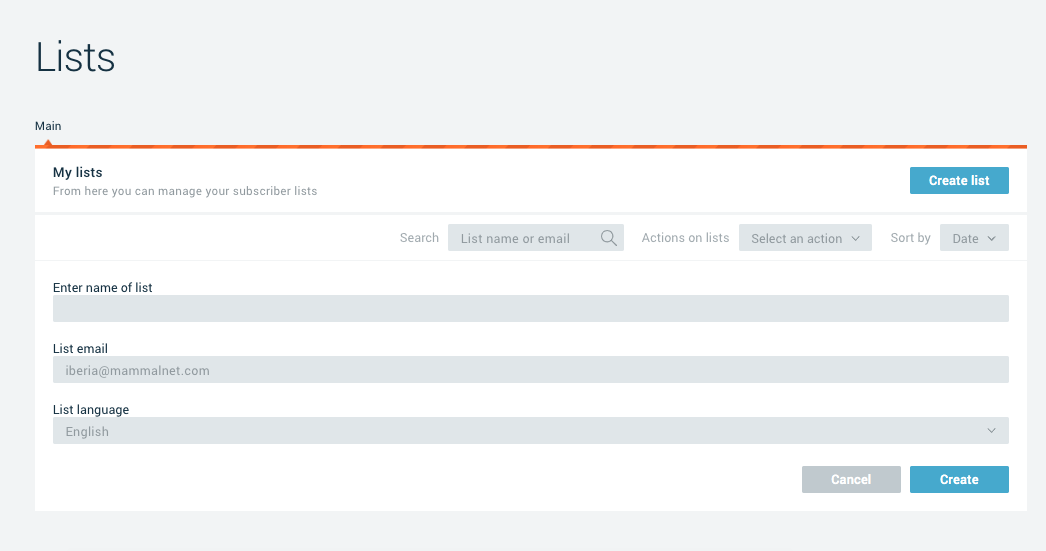Click the Create button to submit the form
1046x551 pixels.
coord(959,480)
